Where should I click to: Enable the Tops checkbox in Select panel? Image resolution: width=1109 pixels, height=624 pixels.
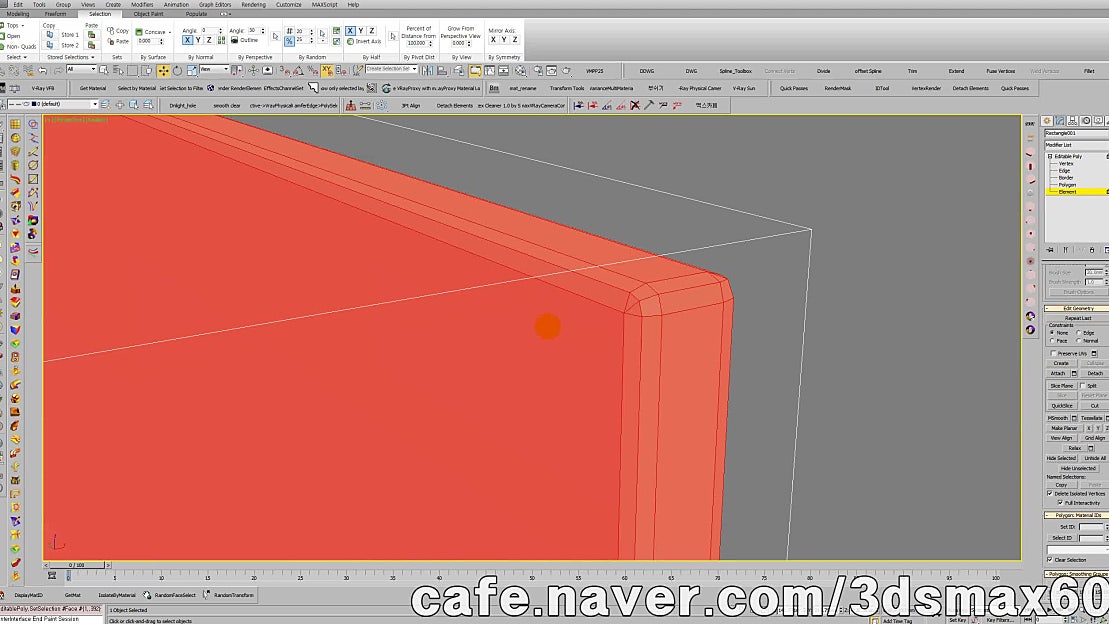[8, 25]
